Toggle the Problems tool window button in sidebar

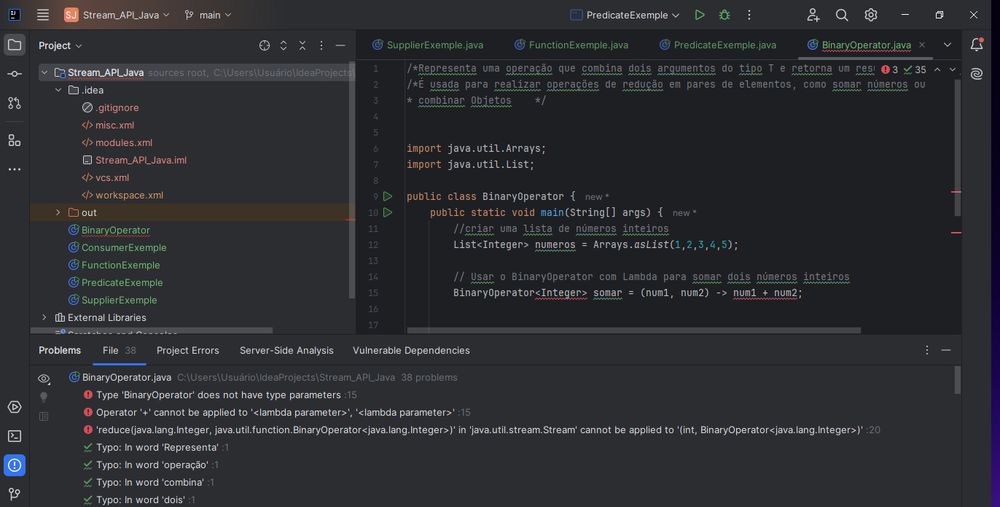[x=14, y=465]
